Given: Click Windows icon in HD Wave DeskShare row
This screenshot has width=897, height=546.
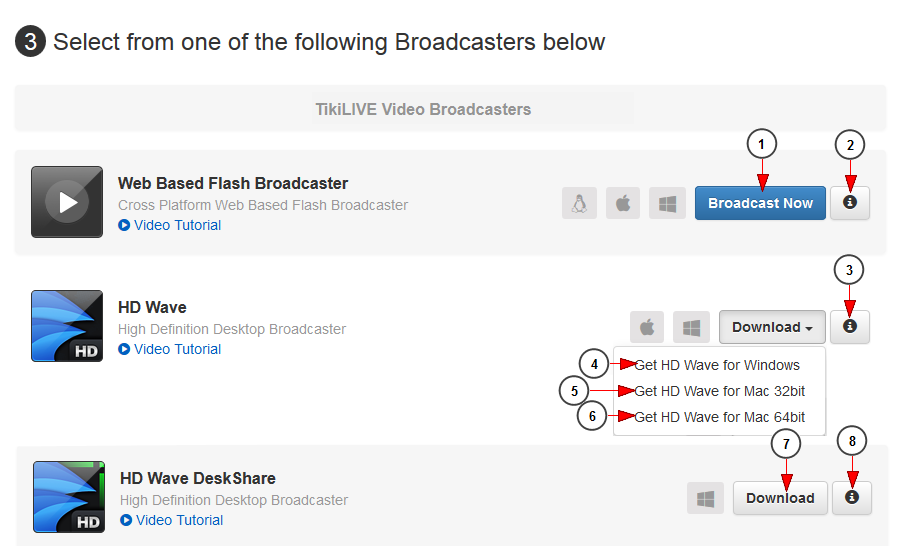Looking at the screenshot, I should pos(705,498).
